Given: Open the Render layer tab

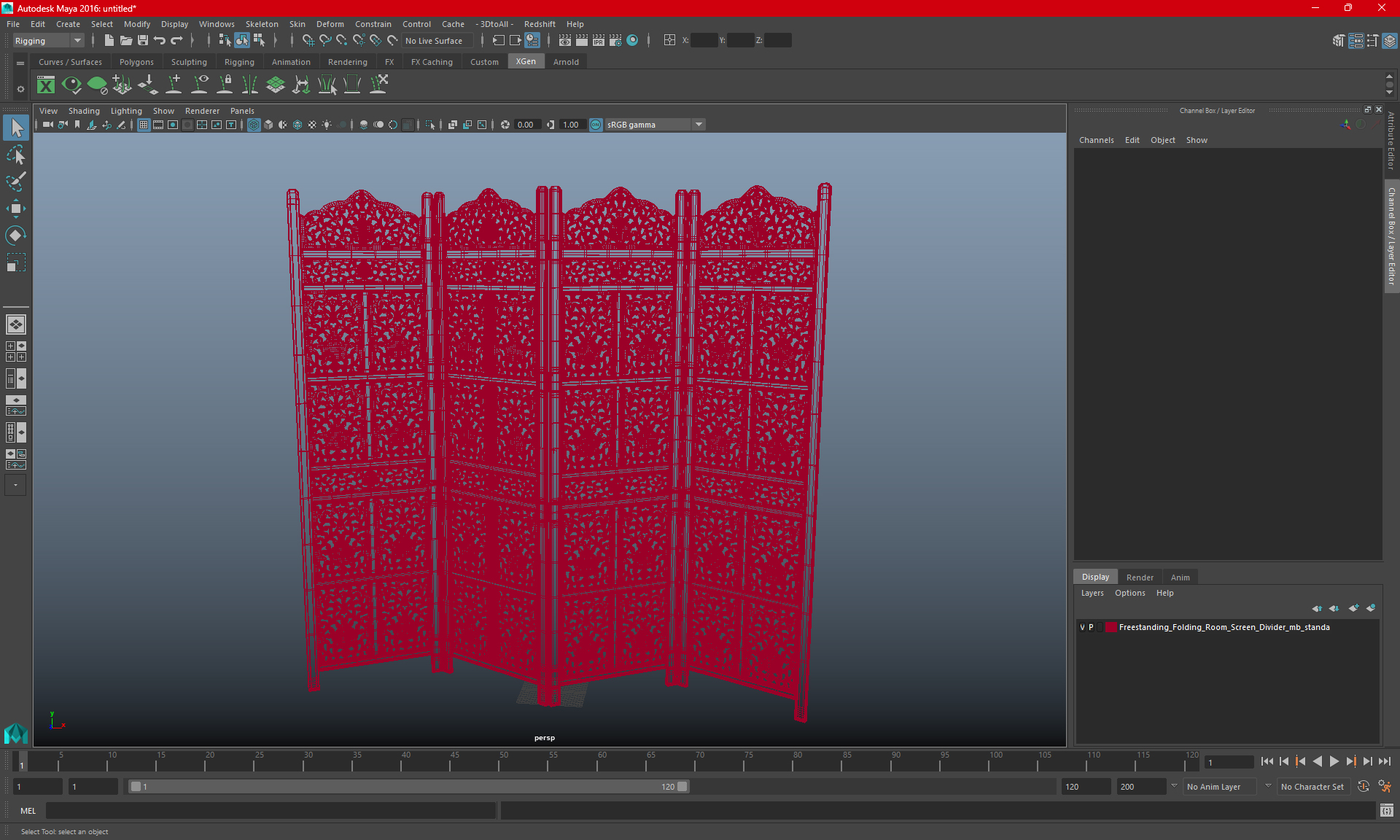Looking at the screenshot, I should point(1140,577).
